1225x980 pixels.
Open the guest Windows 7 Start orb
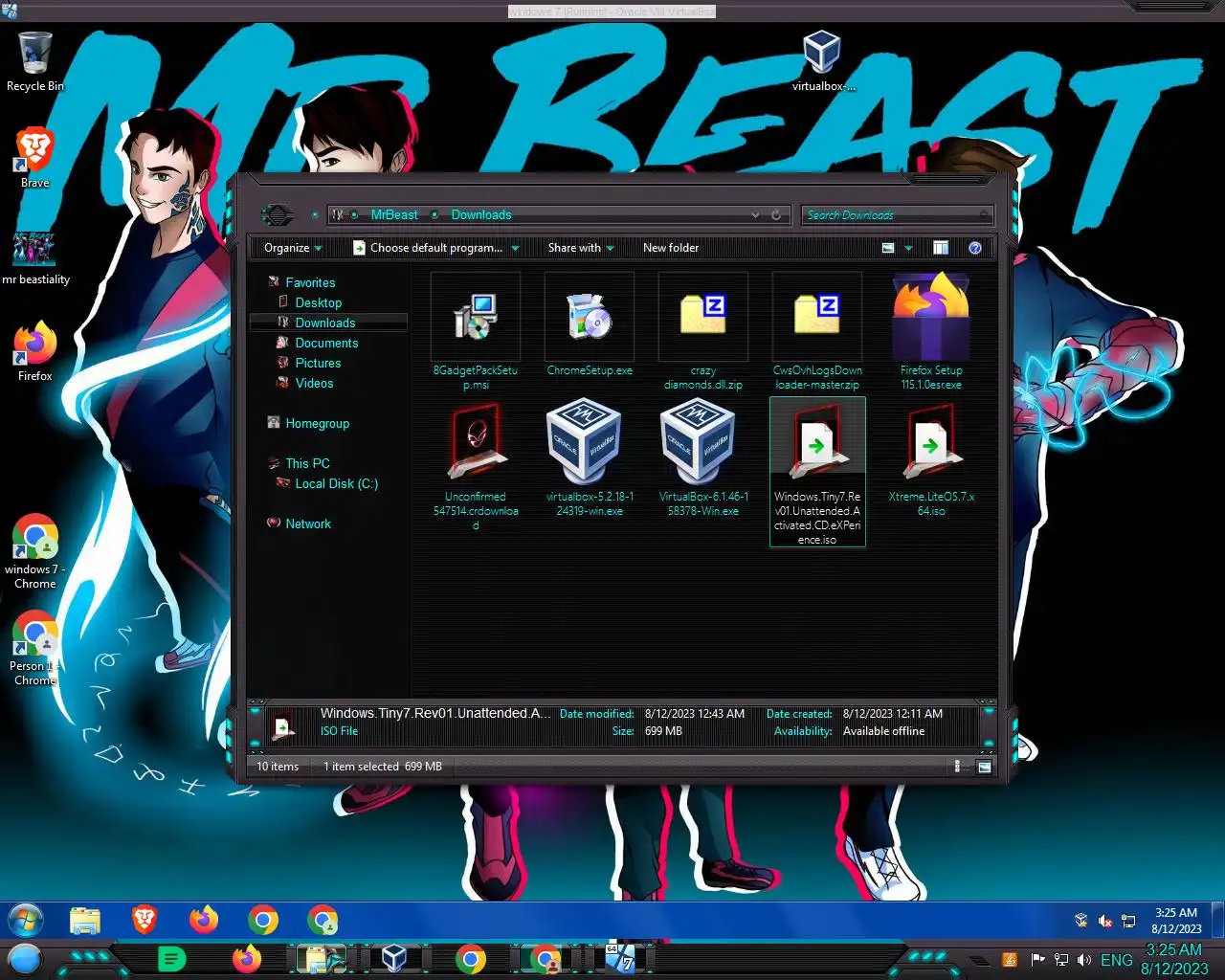[26, 921]
